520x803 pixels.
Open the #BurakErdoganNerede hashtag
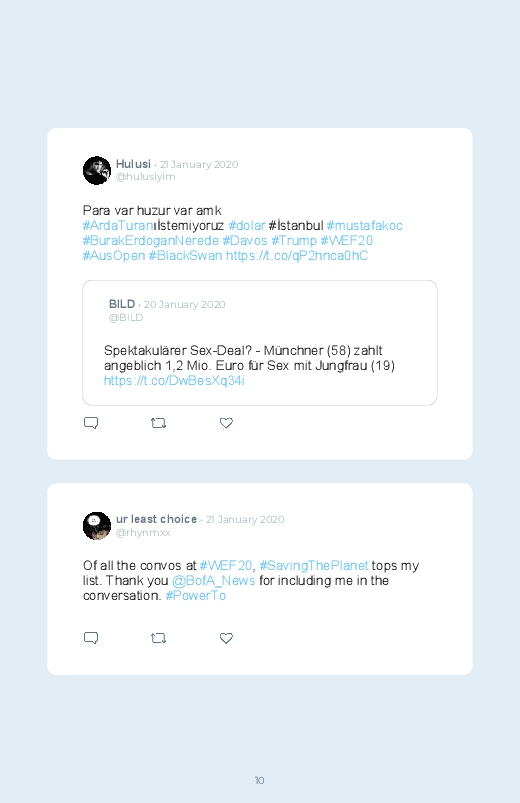click(151, 241)
